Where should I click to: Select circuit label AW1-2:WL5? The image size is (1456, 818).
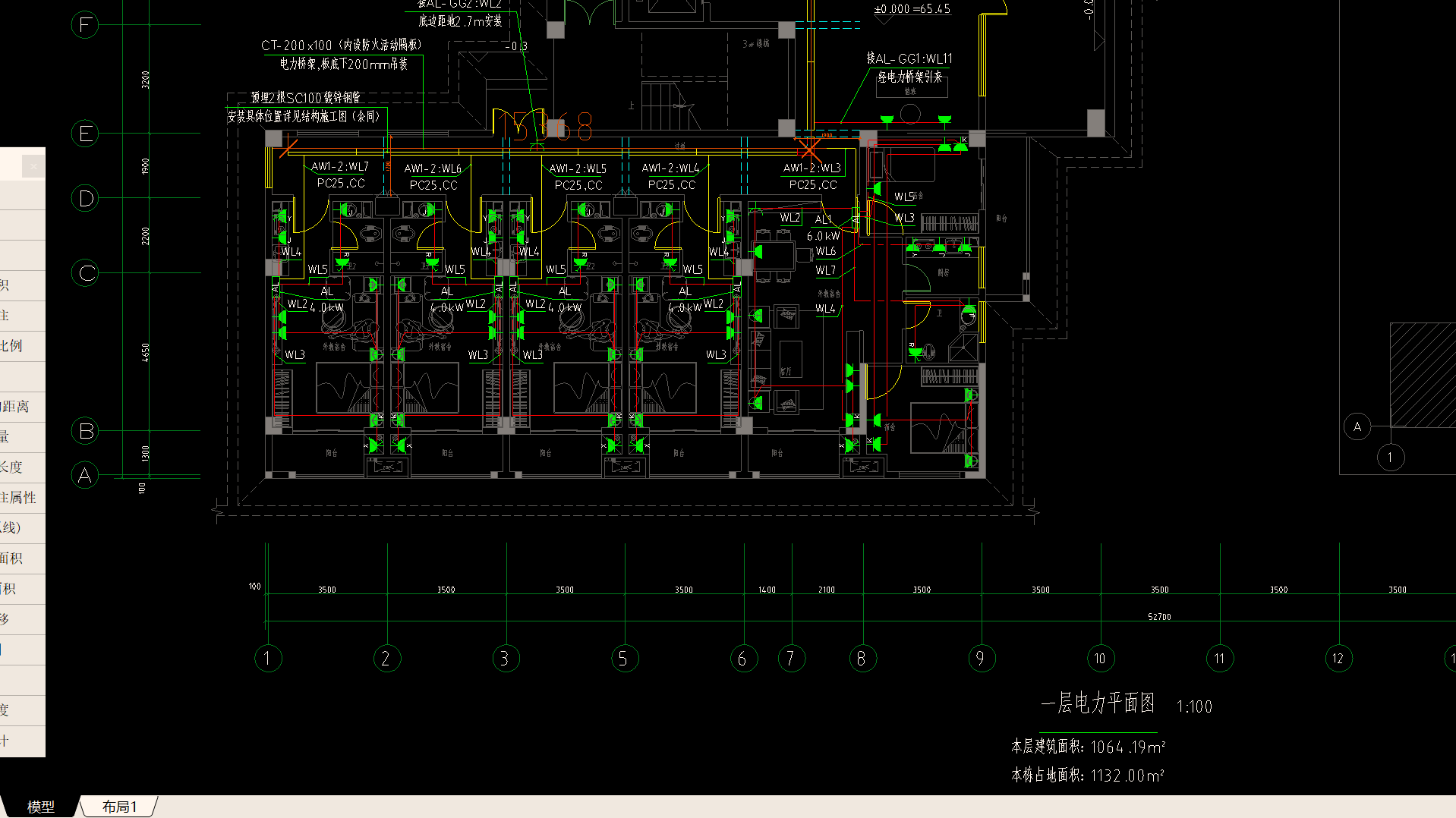(x=578, y=168)
